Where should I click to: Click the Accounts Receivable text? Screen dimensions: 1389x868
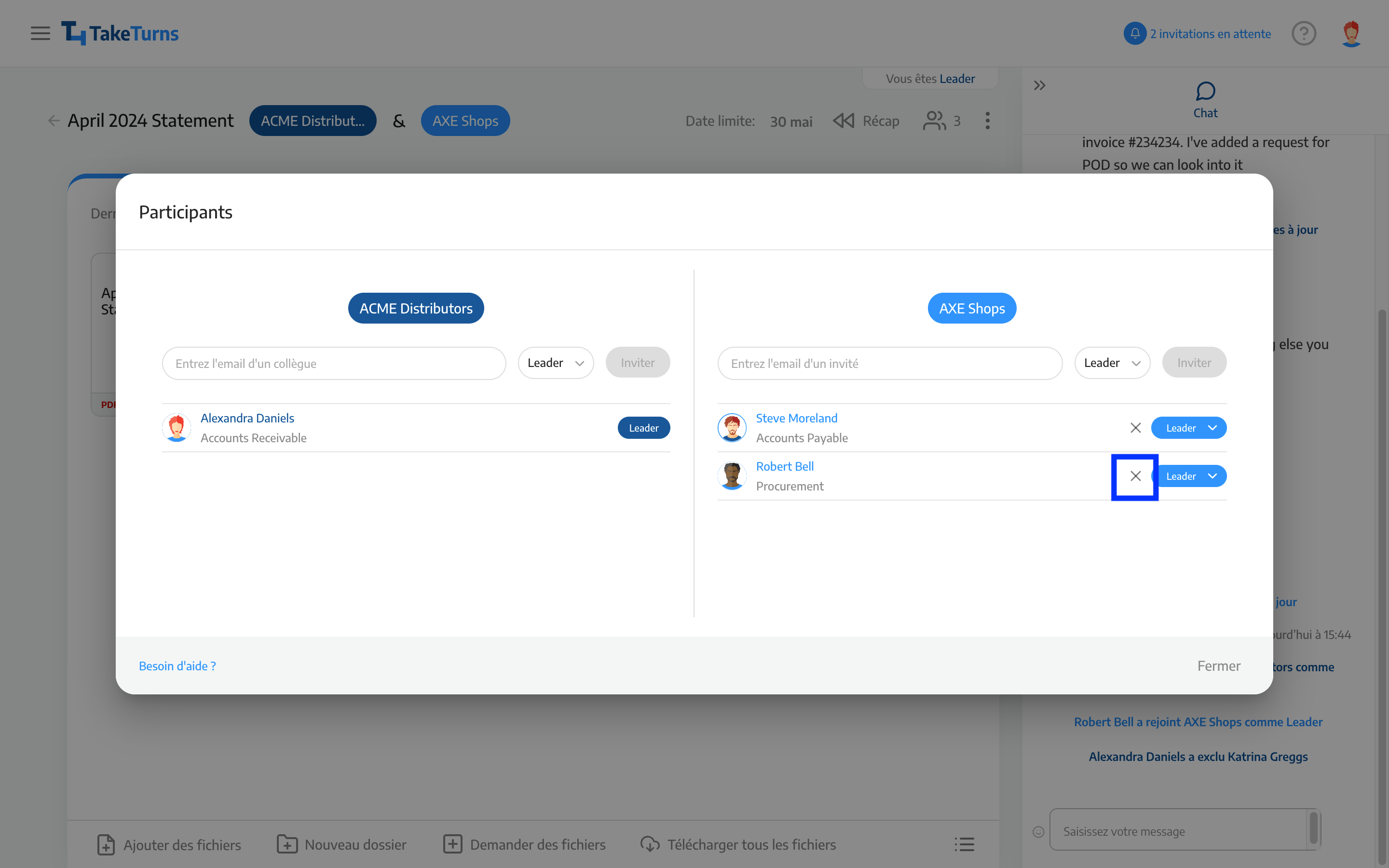253,438
